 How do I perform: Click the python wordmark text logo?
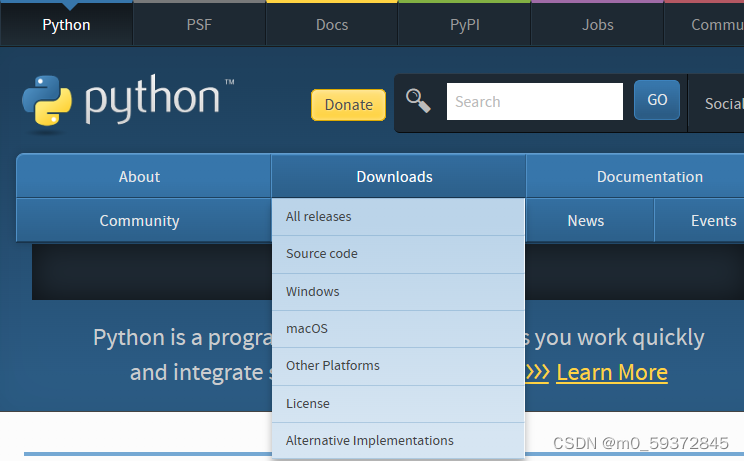coord(152,98)
